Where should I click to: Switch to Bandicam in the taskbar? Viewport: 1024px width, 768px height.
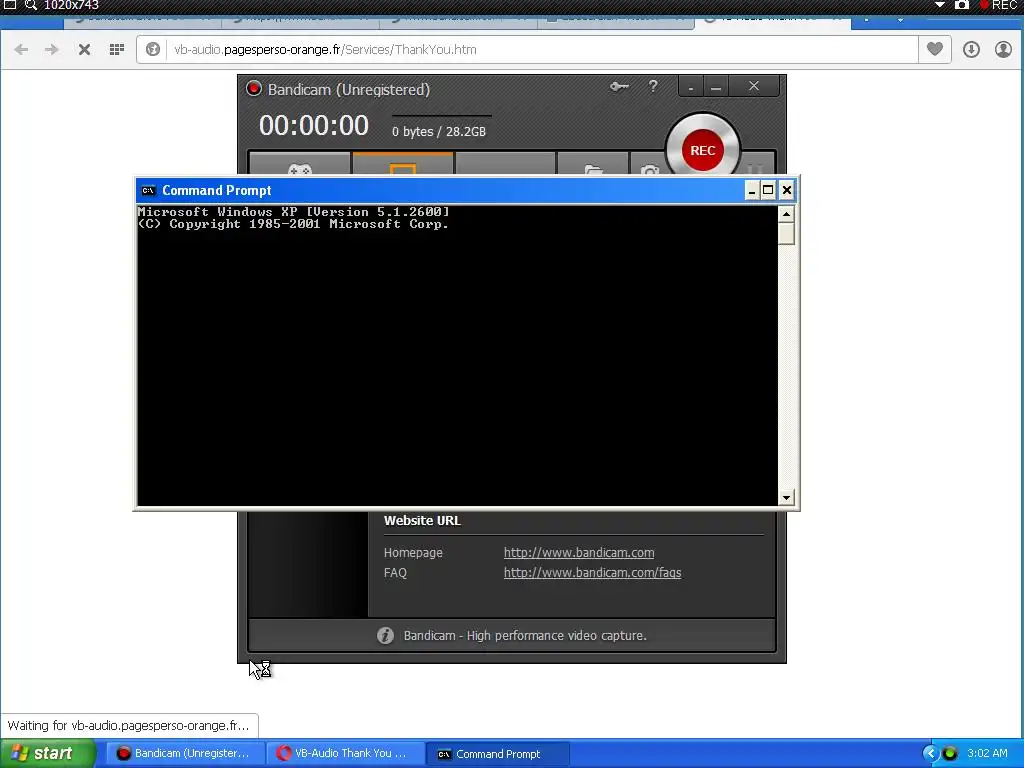coord(183,754)
